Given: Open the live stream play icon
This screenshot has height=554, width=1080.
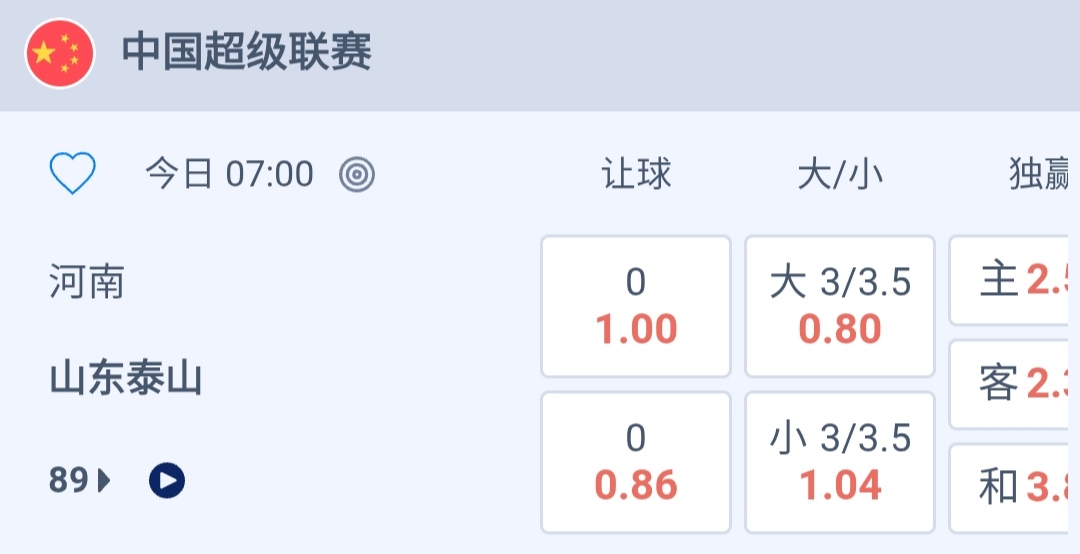Looking at the screenshot, I should [x=167, y=481].
